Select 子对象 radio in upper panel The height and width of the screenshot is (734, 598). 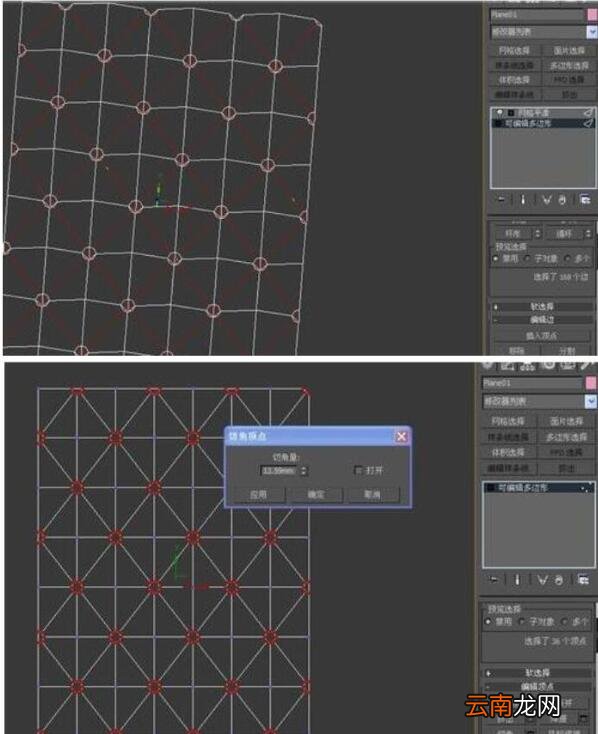click(528, 258)
